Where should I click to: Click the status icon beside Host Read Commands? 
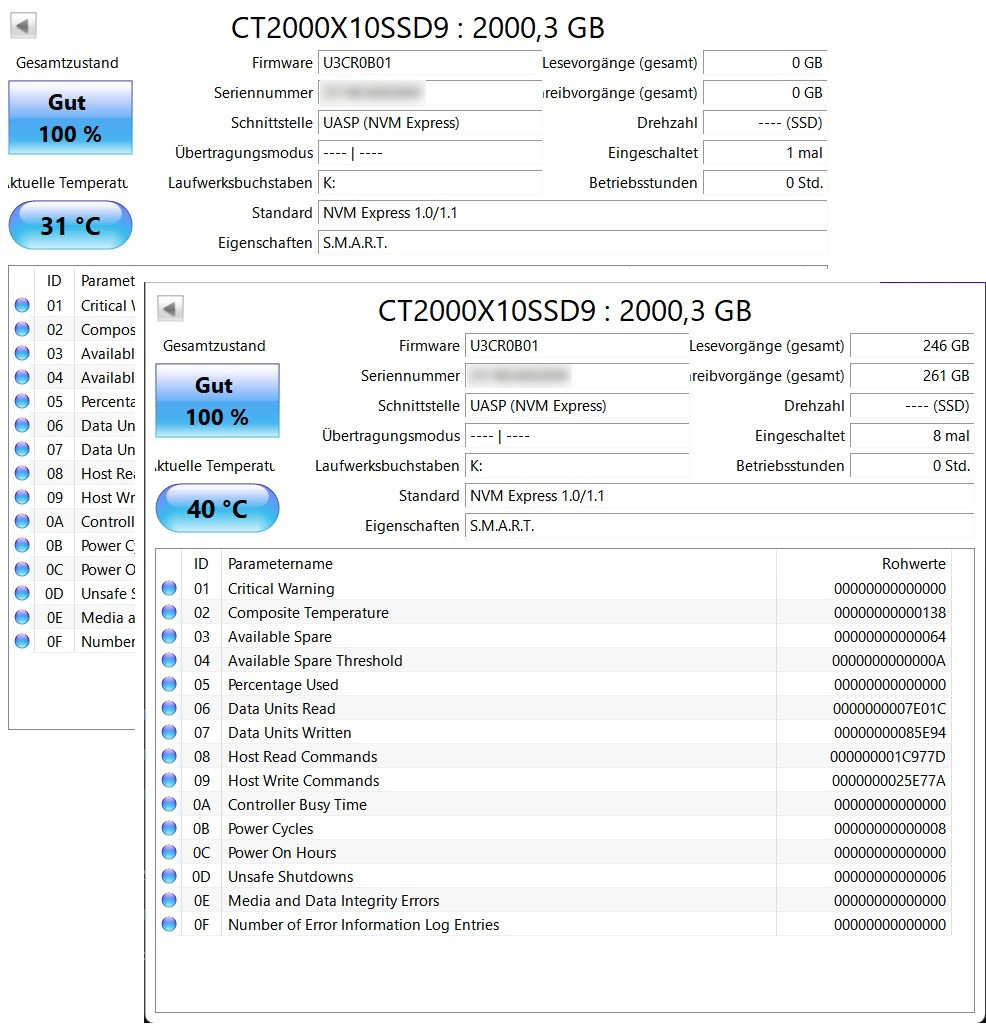click(169, 757)
